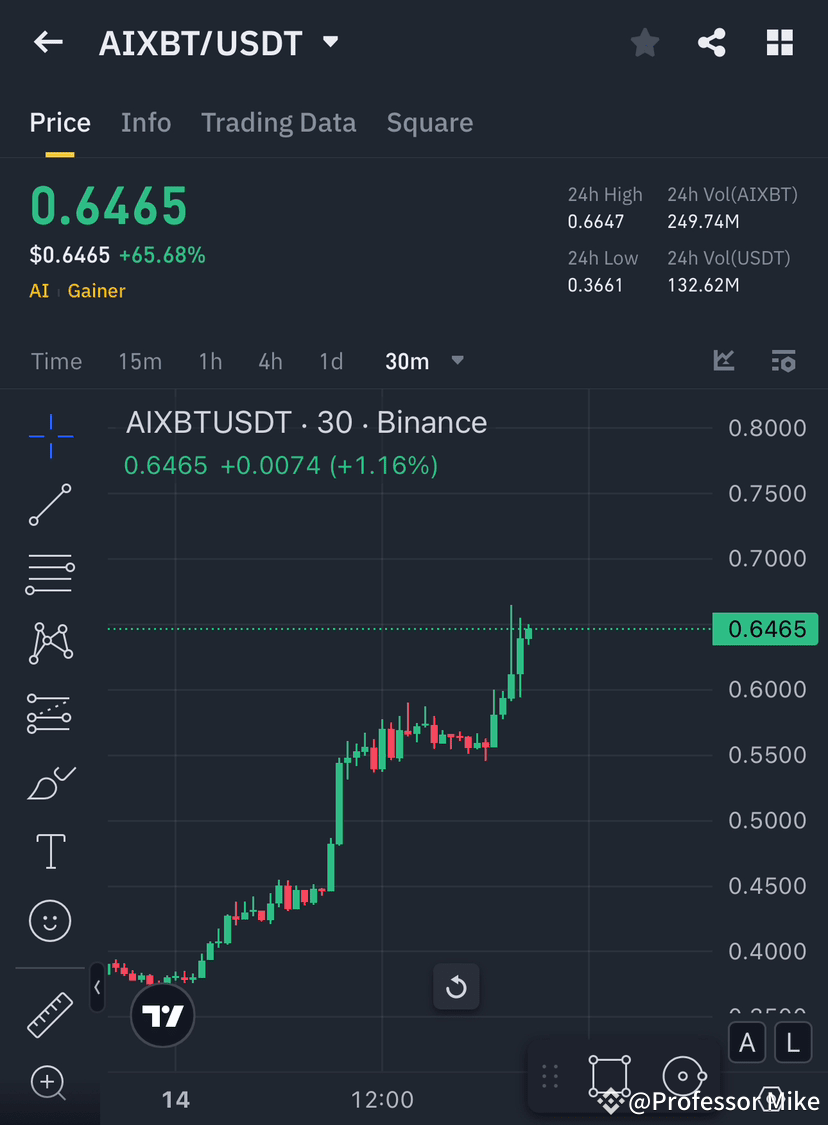Select the Crosshair tool
The image size is (828, 1125).
point(50,435)
